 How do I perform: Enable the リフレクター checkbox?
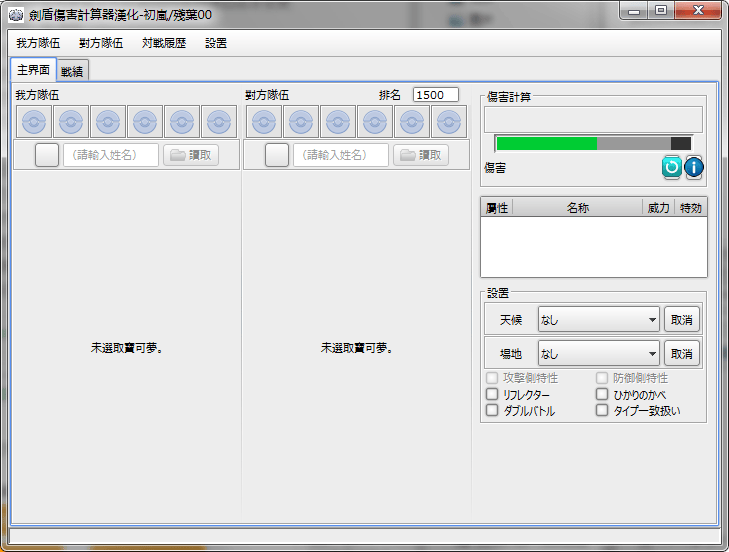[492, 395]
